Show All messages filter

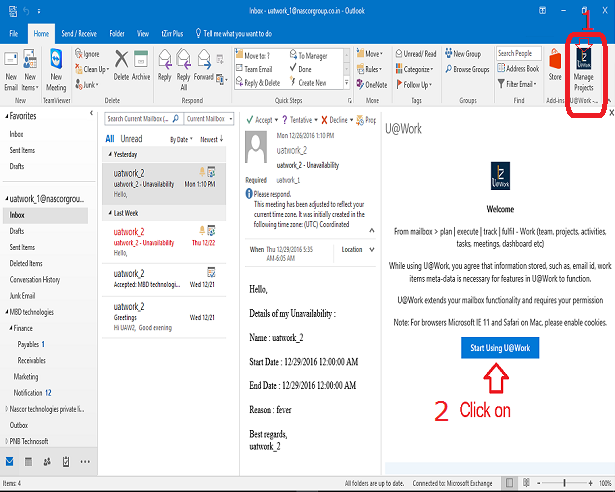(x=109, y=139)
